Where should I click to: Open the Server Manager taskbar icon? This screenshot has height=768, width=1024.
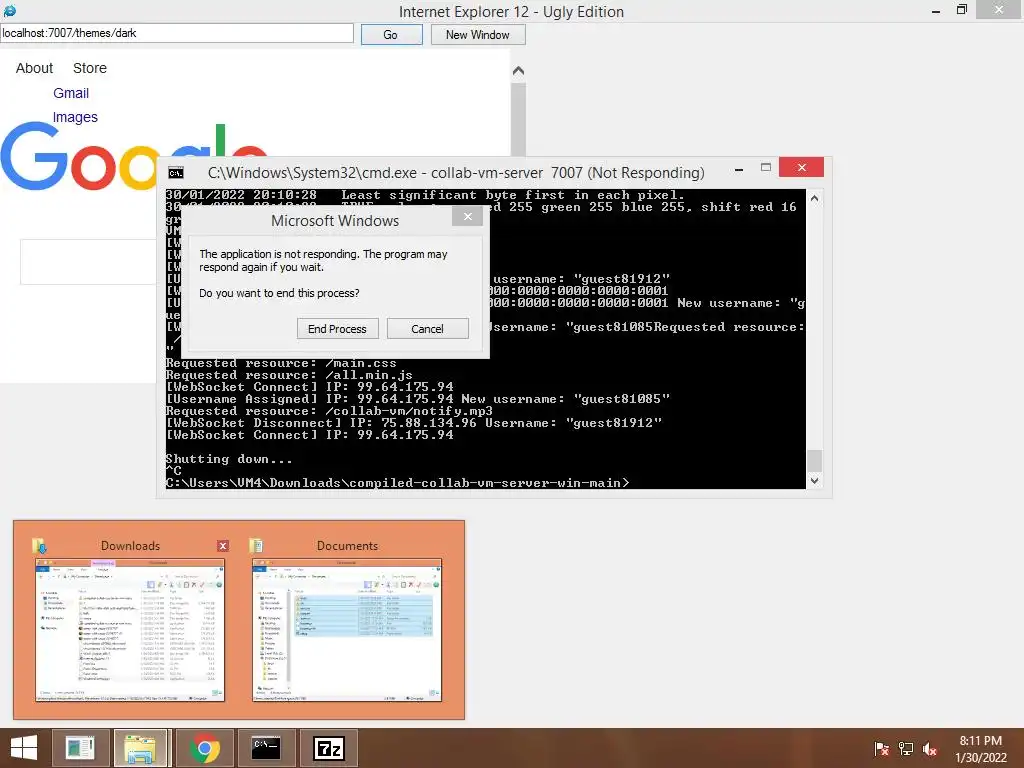pos(80,748)
